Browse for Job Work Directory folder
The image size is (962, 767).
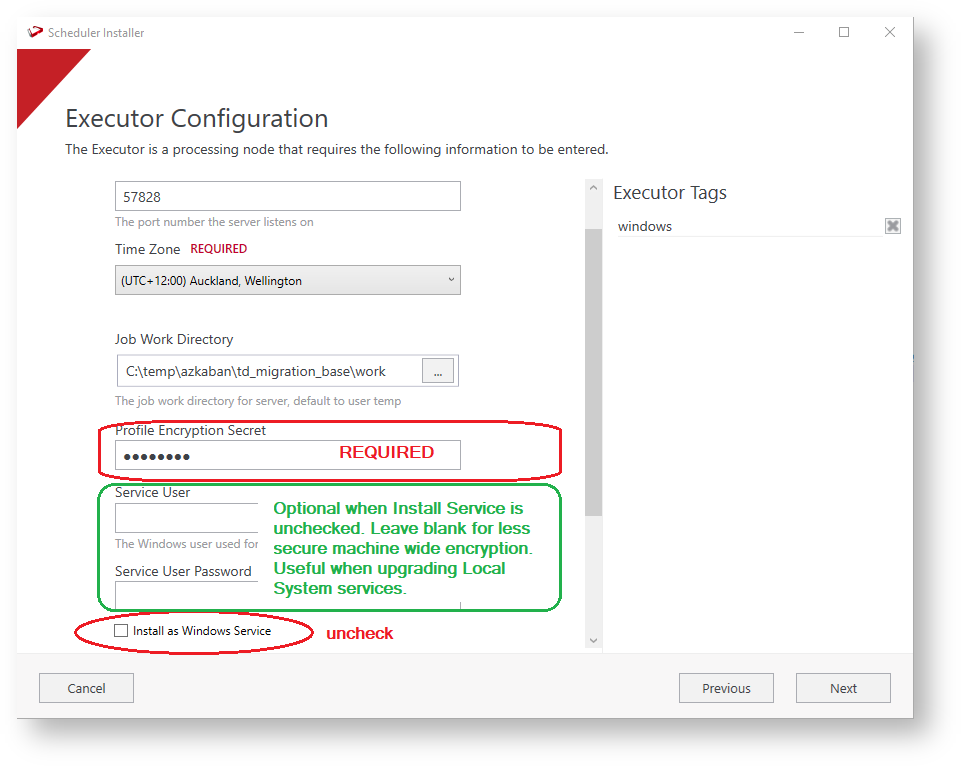(x=437, y=371)
